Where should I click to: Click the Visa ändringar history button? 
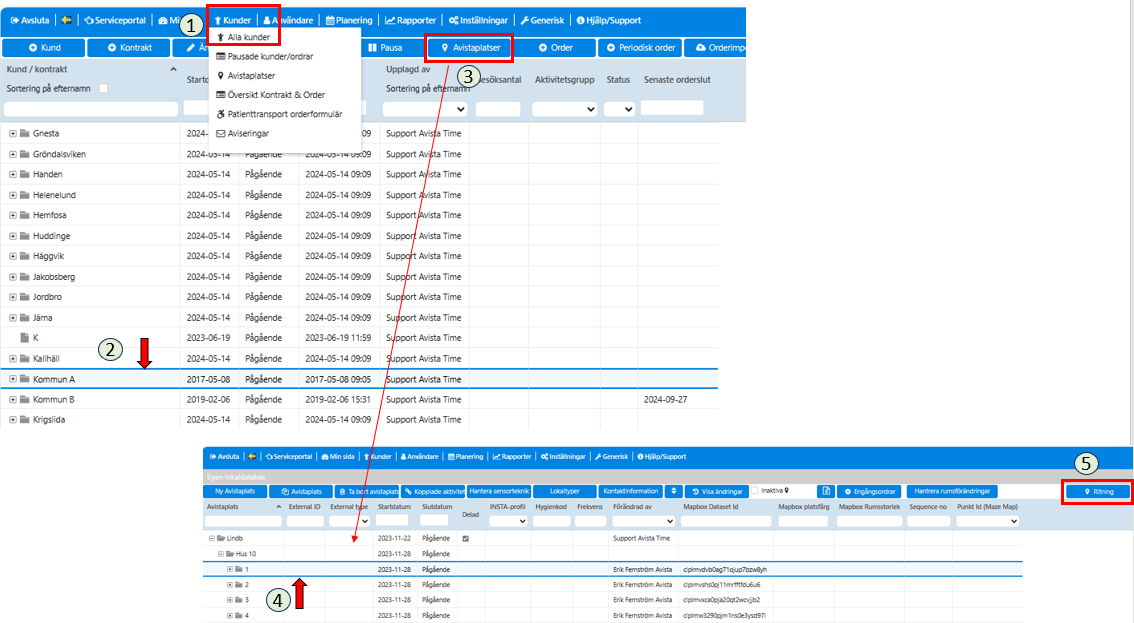tap(717, 491)
